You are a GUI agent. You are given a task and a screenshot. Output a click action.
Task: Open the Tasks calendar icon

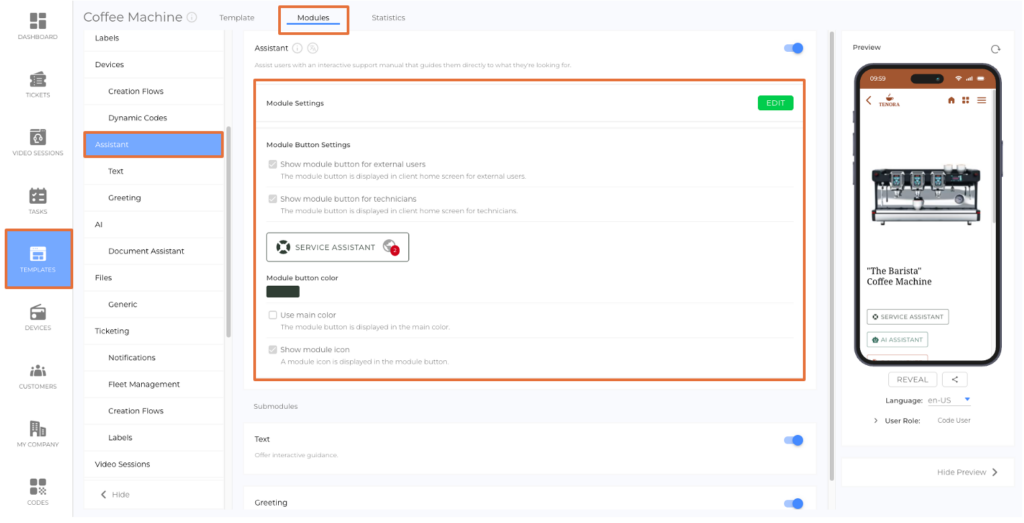[37, 196]
